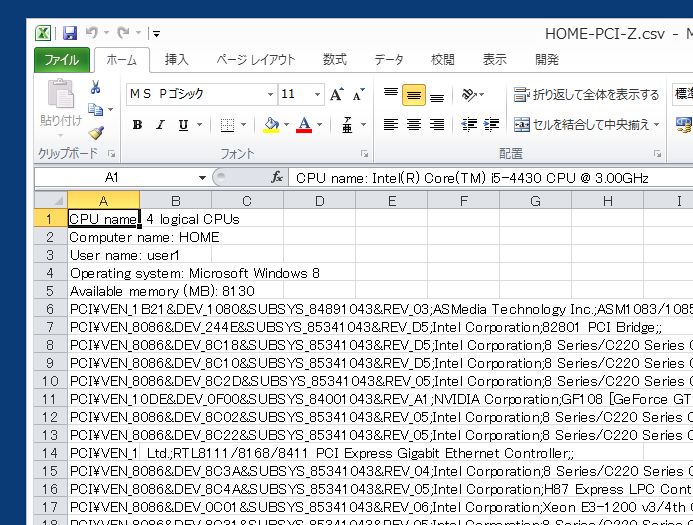Click the formula bar with CPU name text

pos(491,178)
